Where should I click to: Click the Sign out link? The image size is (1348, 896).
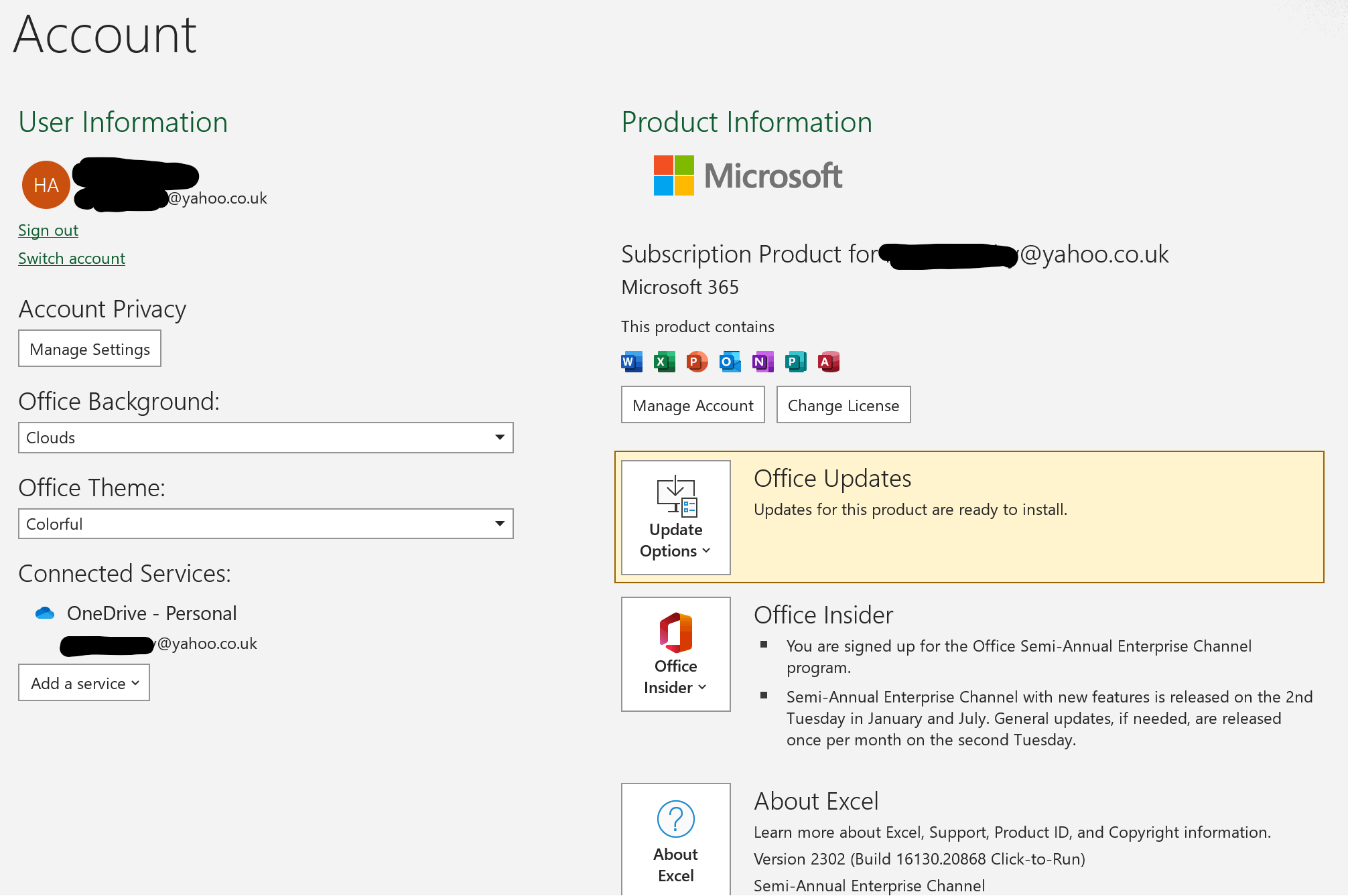coord(48,230)
